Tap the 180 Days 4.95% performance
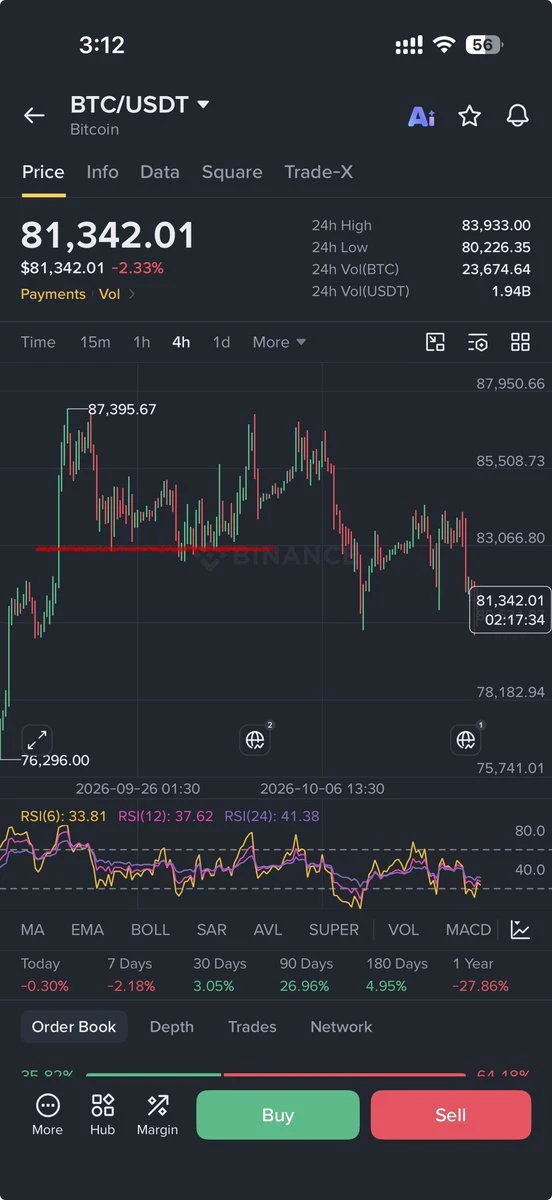This screenshot has width=552, height=1200. pos(396,975)
